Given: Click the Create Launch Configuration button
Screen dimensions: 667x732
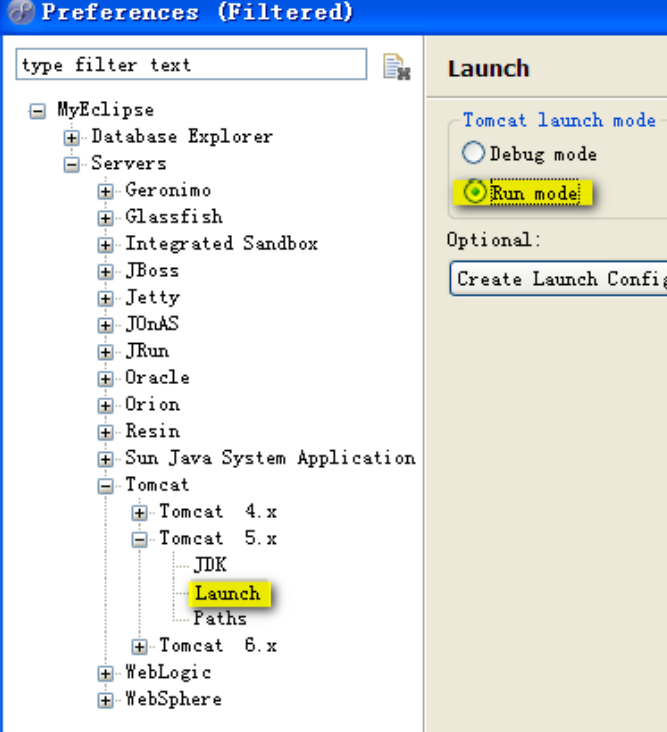Looking at the screenshot, I should tap(559, 279).
